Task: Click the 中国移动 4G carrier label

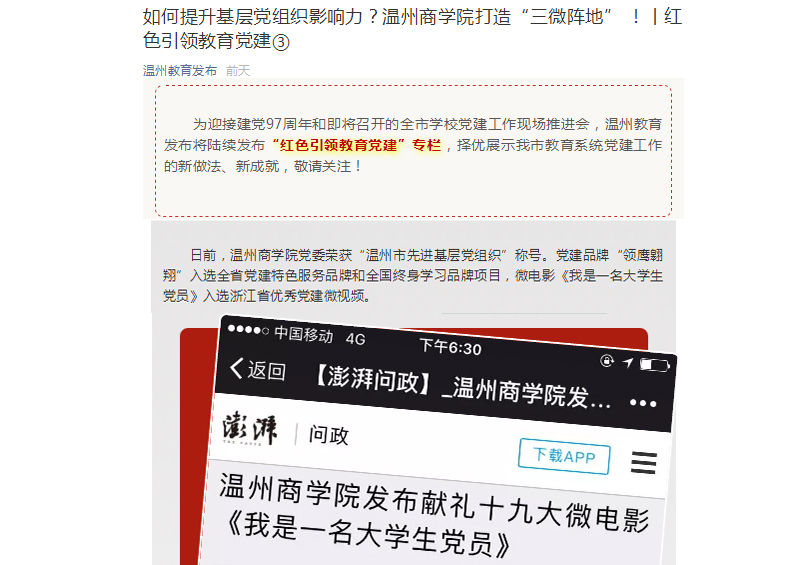Action: pyautogui.click(x=320, y=336)
